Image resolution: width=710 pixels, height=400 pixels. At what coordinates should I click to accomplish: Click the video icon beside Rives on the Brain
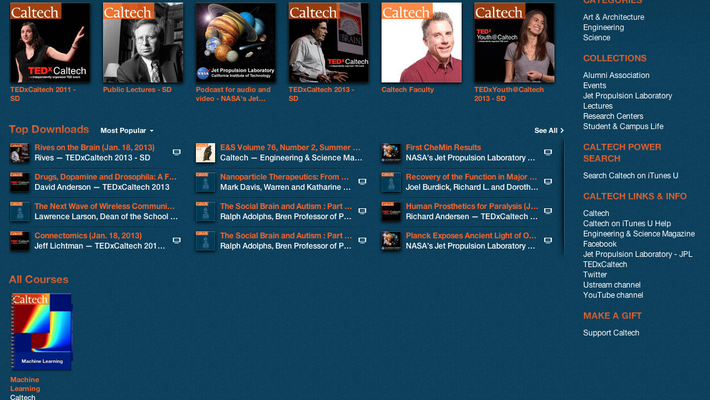177,152
